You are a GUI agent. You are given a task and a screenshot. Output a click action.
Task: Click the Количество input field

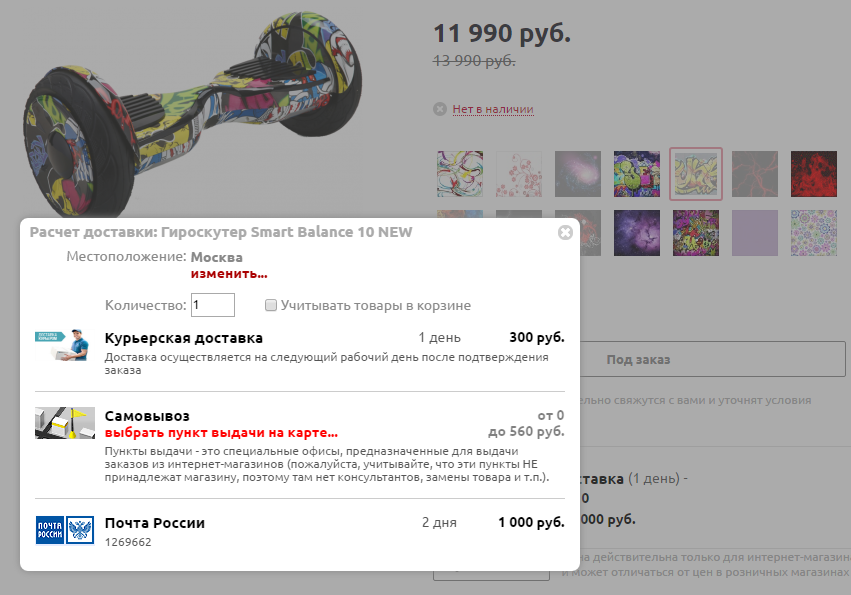coord(213,305)
